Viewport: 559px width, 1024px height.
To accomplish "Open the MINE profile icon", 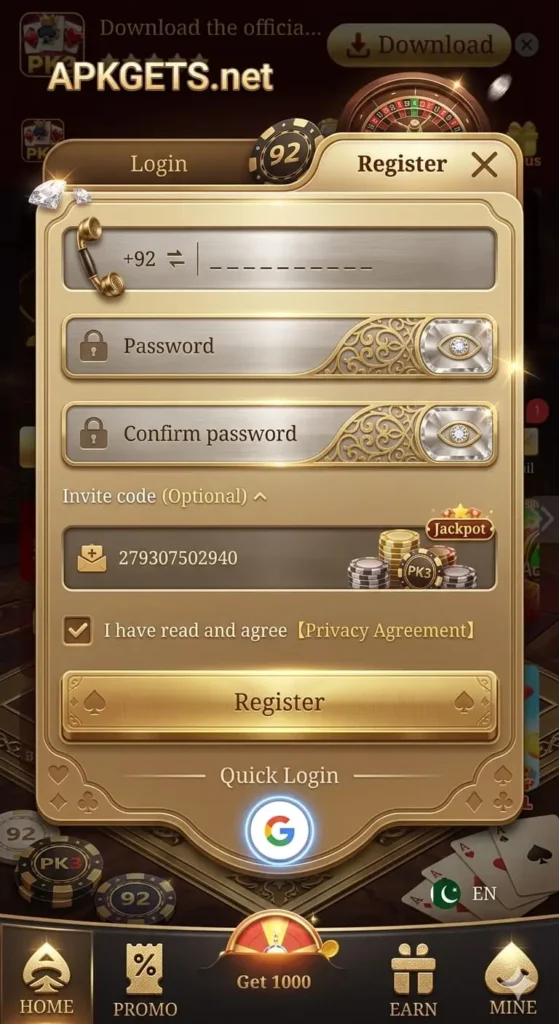I will pyautogui.click(x=511, y=968).
